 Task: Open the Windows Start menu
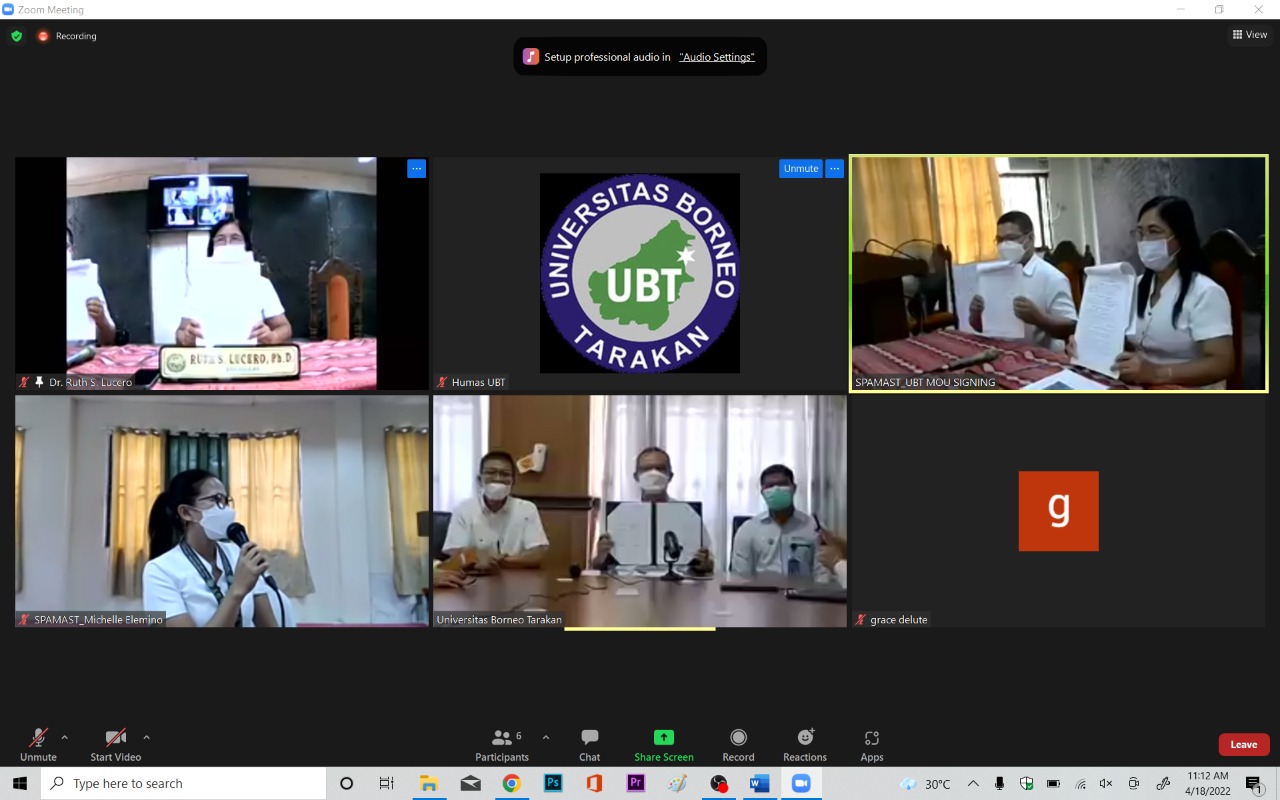(x=20, y=784)
